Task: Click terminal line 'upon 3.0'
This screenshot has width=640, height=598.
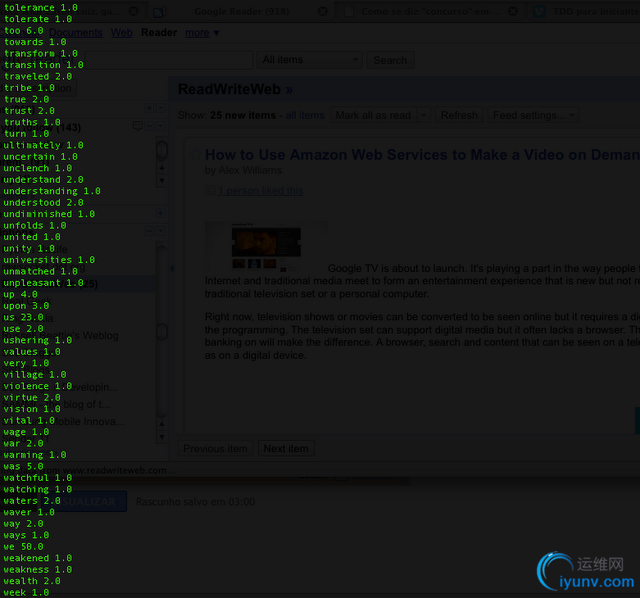Action: [x=26, y=305]
